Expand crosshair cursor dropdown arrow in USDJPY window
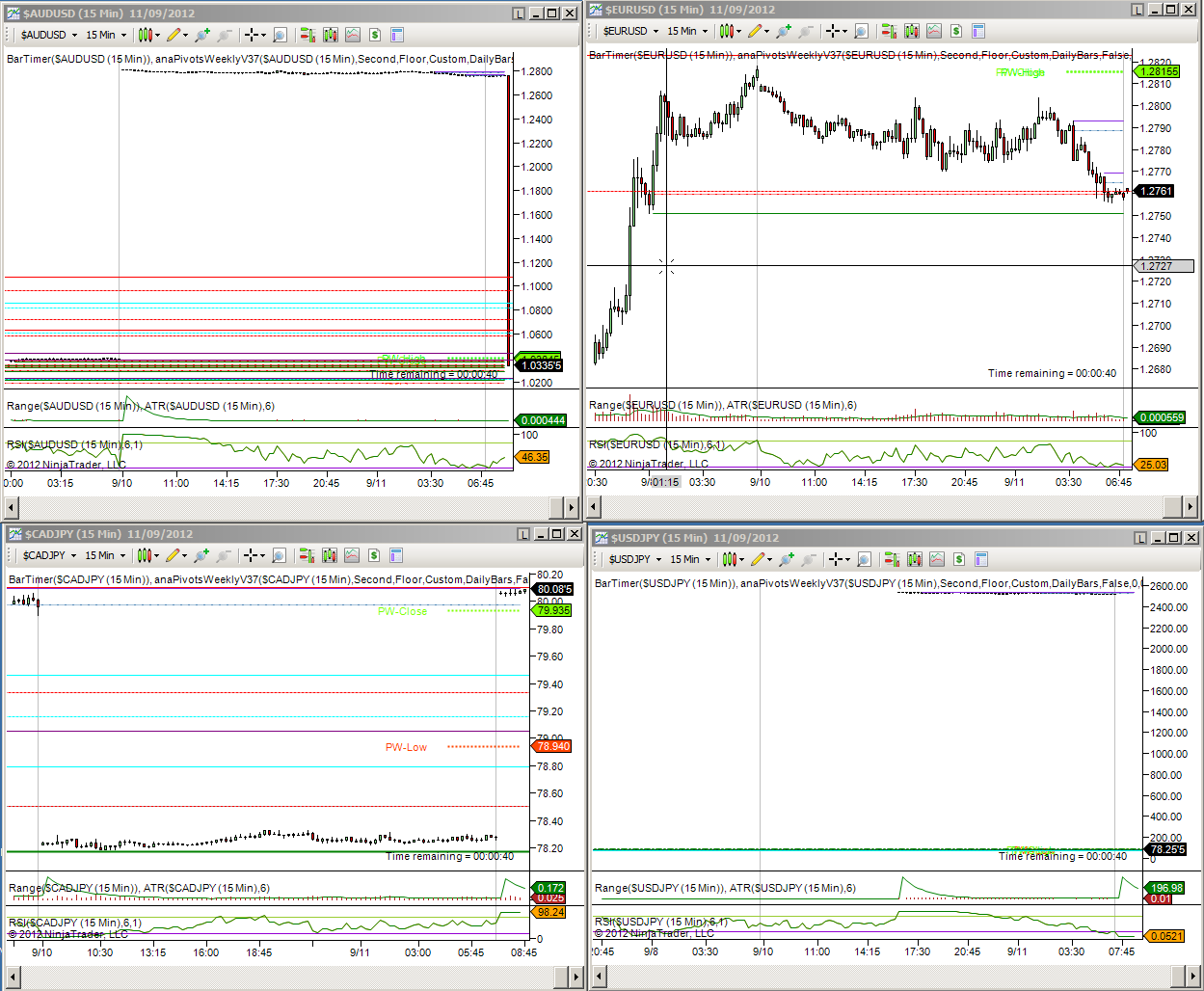 tap(848, 560)
